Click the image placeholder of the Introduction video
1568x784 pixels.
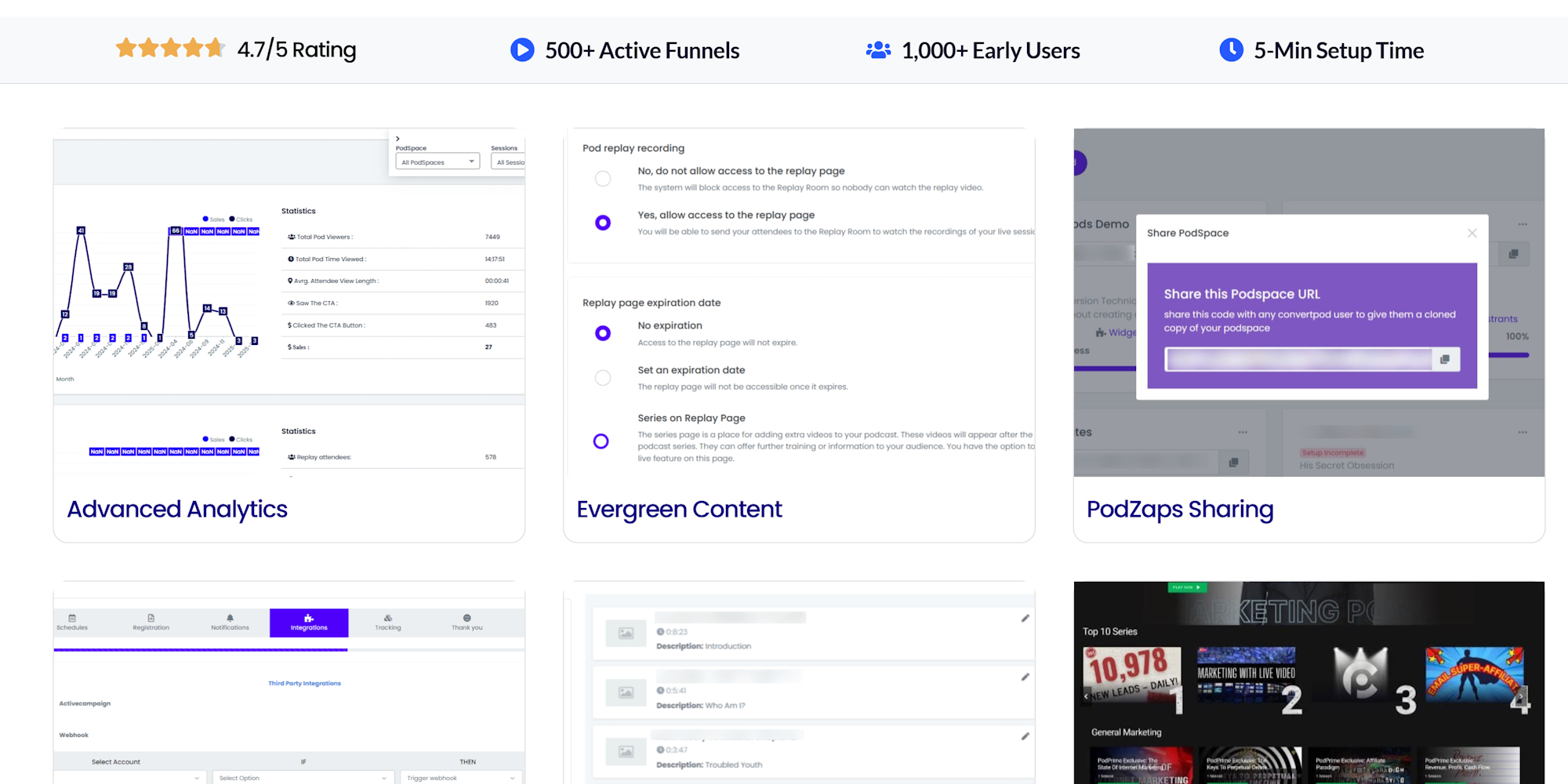tap(626, 633)
